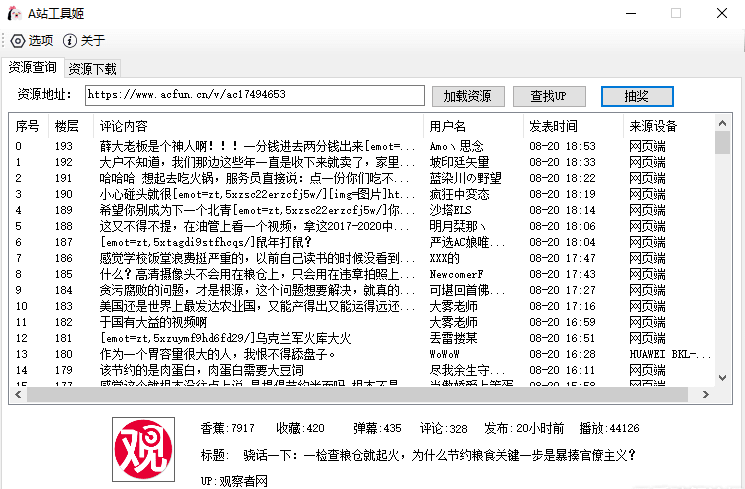This screenshot has height=489, width=745.
Task: Close the A站工具姬 window
Action: [722, 13]
